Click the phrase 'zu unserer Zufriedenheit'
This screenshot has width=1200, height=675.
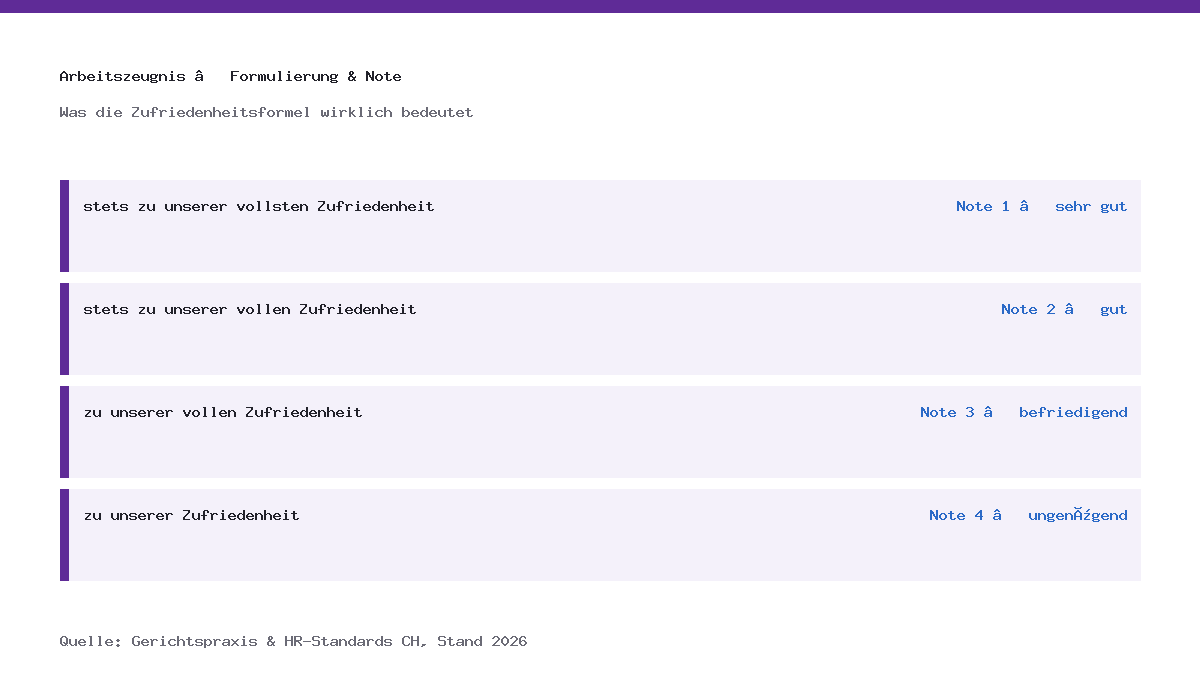(191, 515)
